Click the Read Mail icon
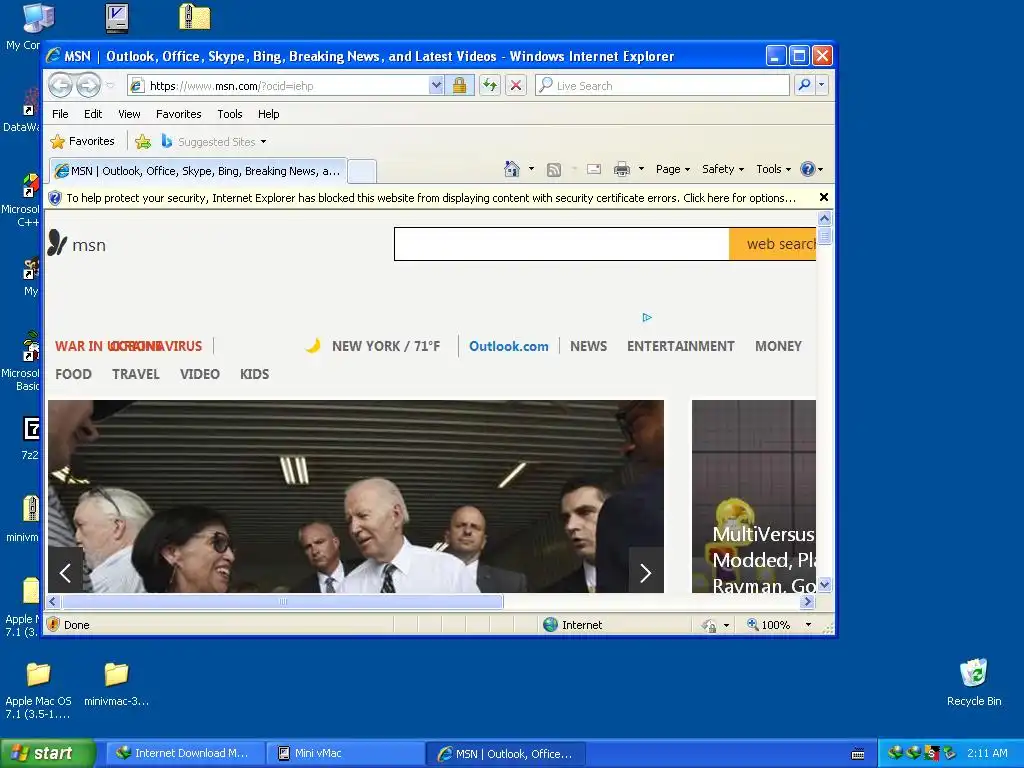1024x768 pixels. click(594, 169)
